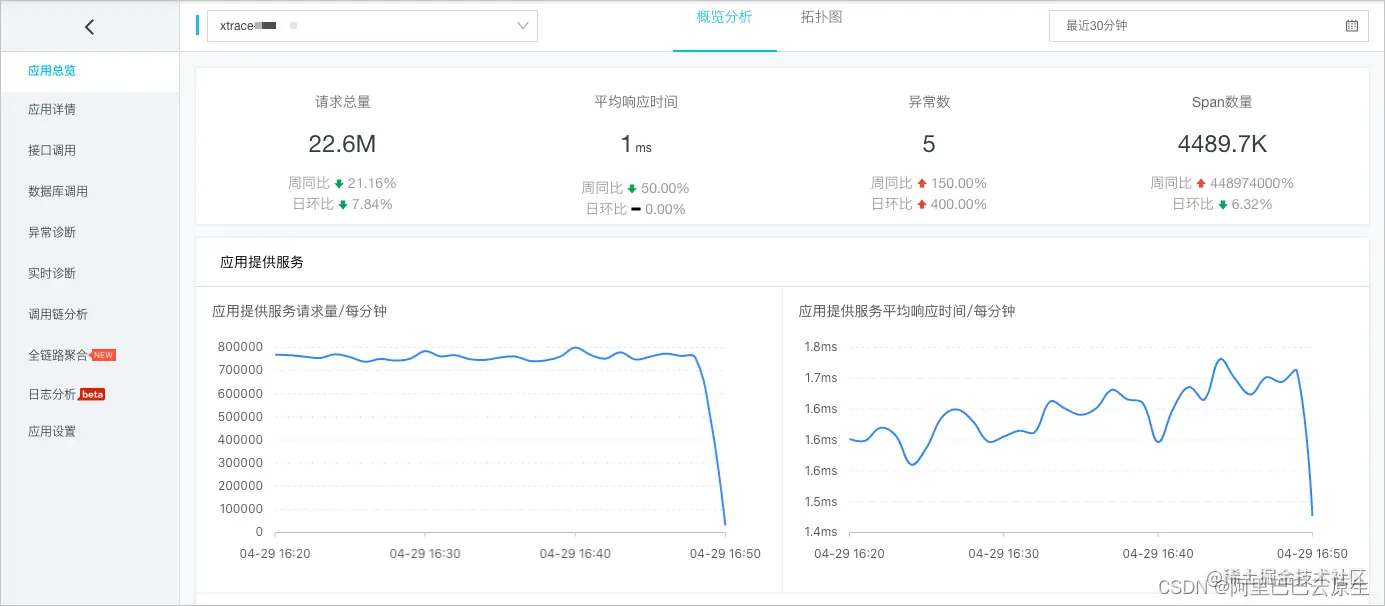Click the 1.8ms y-axis label

coord(821,347)
